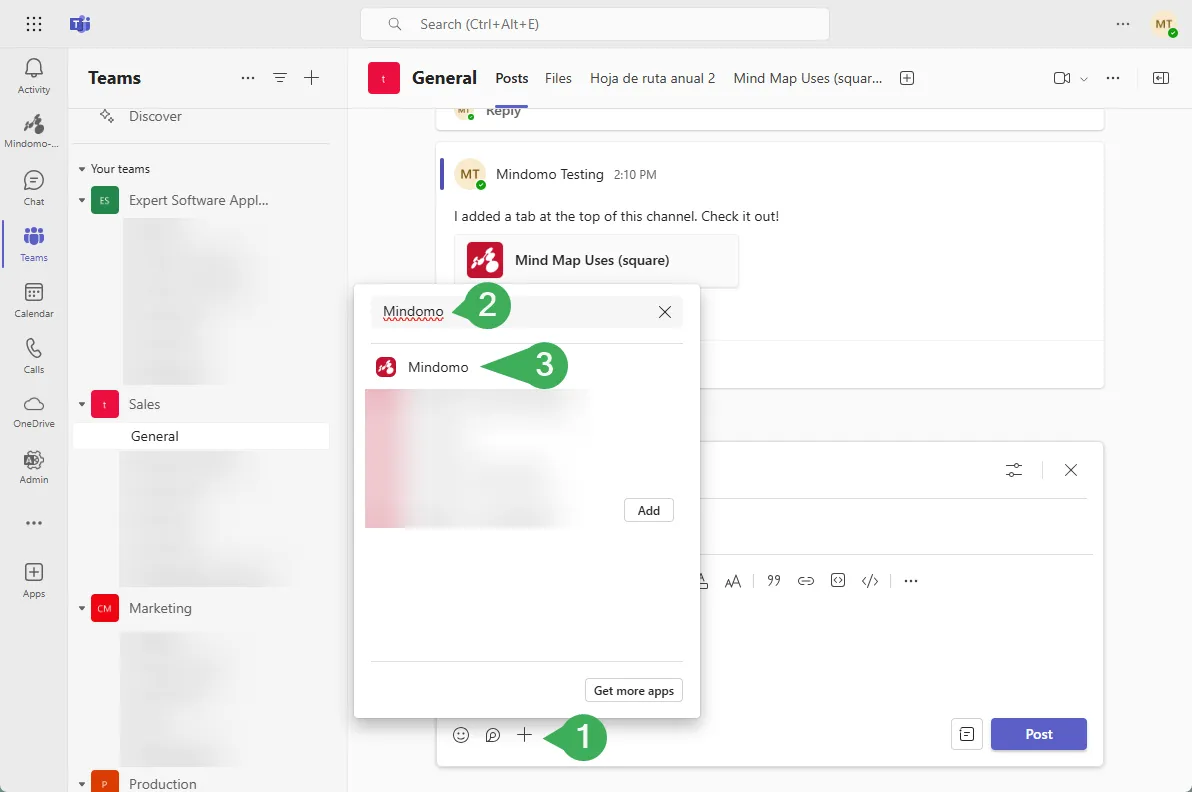
Task: Select the Teams sidebar icon
Action: [x=33, y=244]
